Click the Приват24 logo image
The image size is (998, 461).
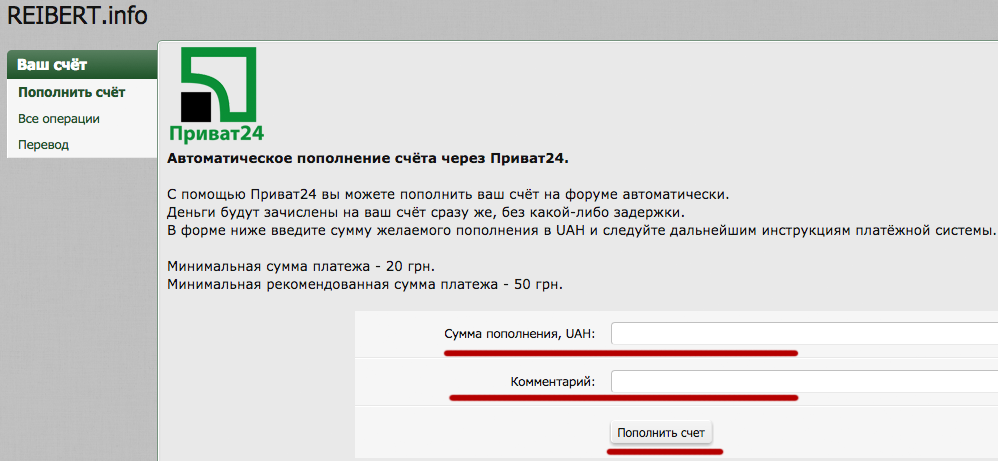pos(217,94)
